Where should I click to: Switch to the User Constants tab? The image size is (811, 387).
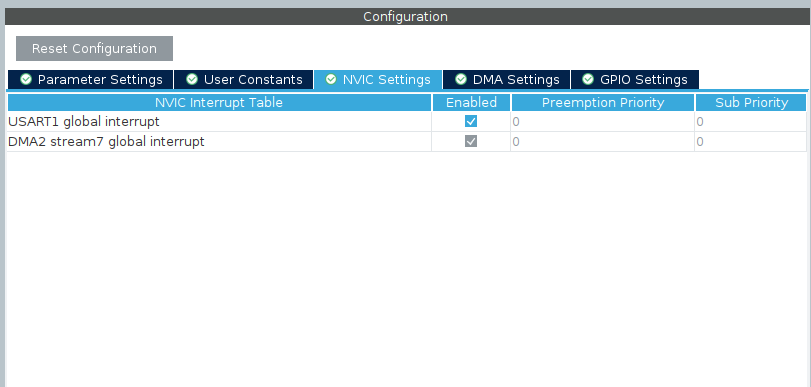(x=244, y=80)
